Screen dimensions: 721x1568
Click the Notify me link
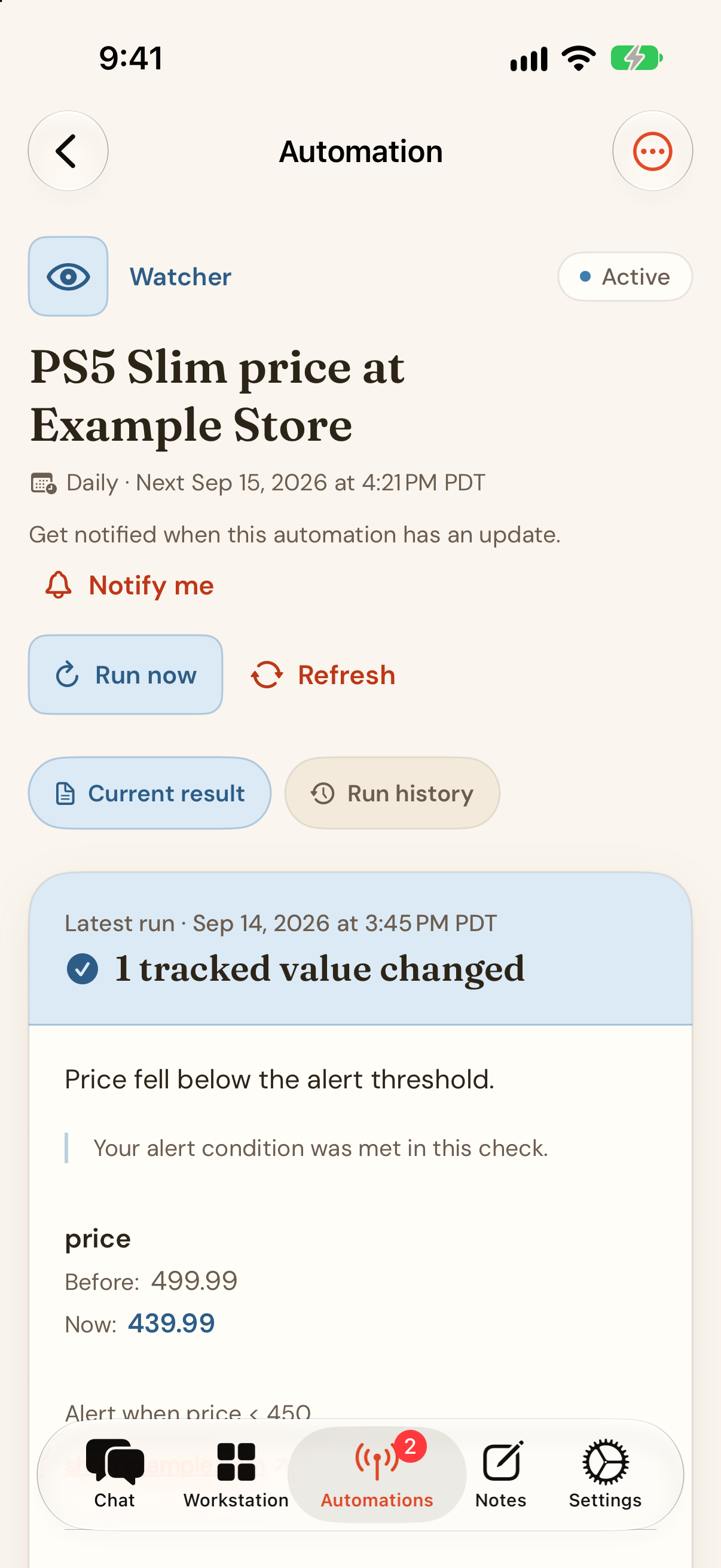pos(151,585)
